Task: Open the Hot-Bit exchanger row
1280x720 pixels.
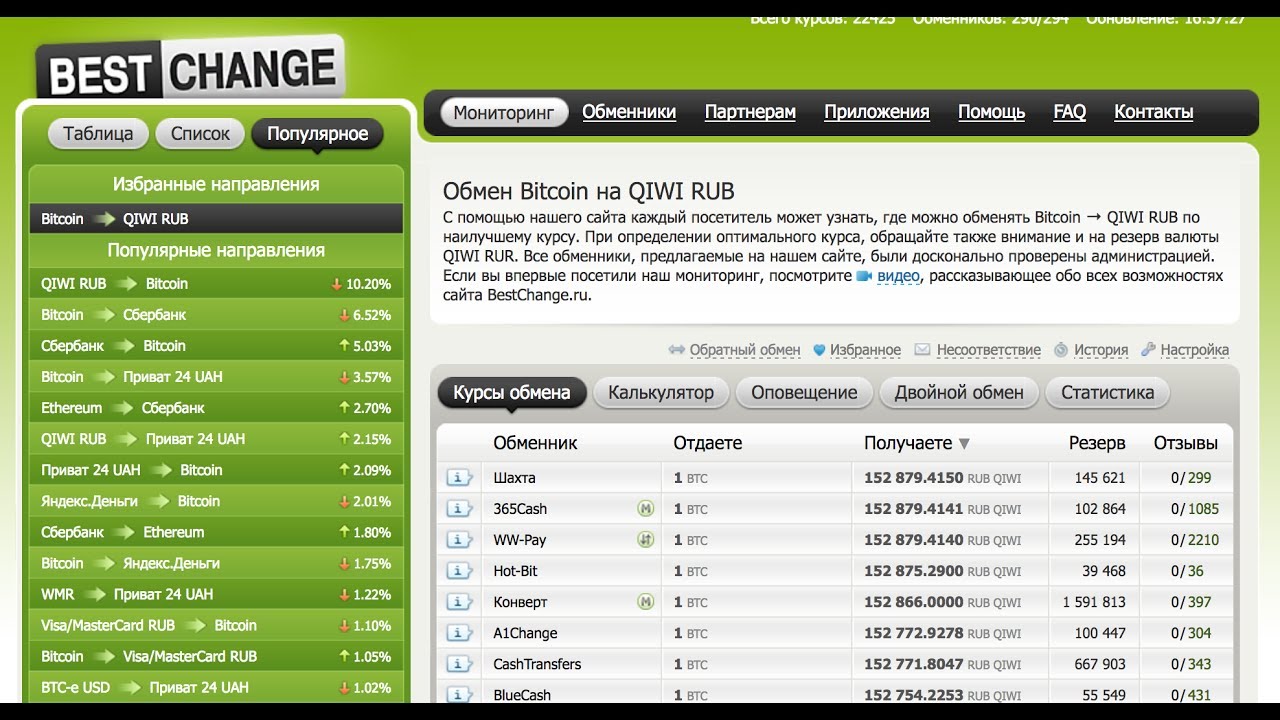Action: point(835,571)
